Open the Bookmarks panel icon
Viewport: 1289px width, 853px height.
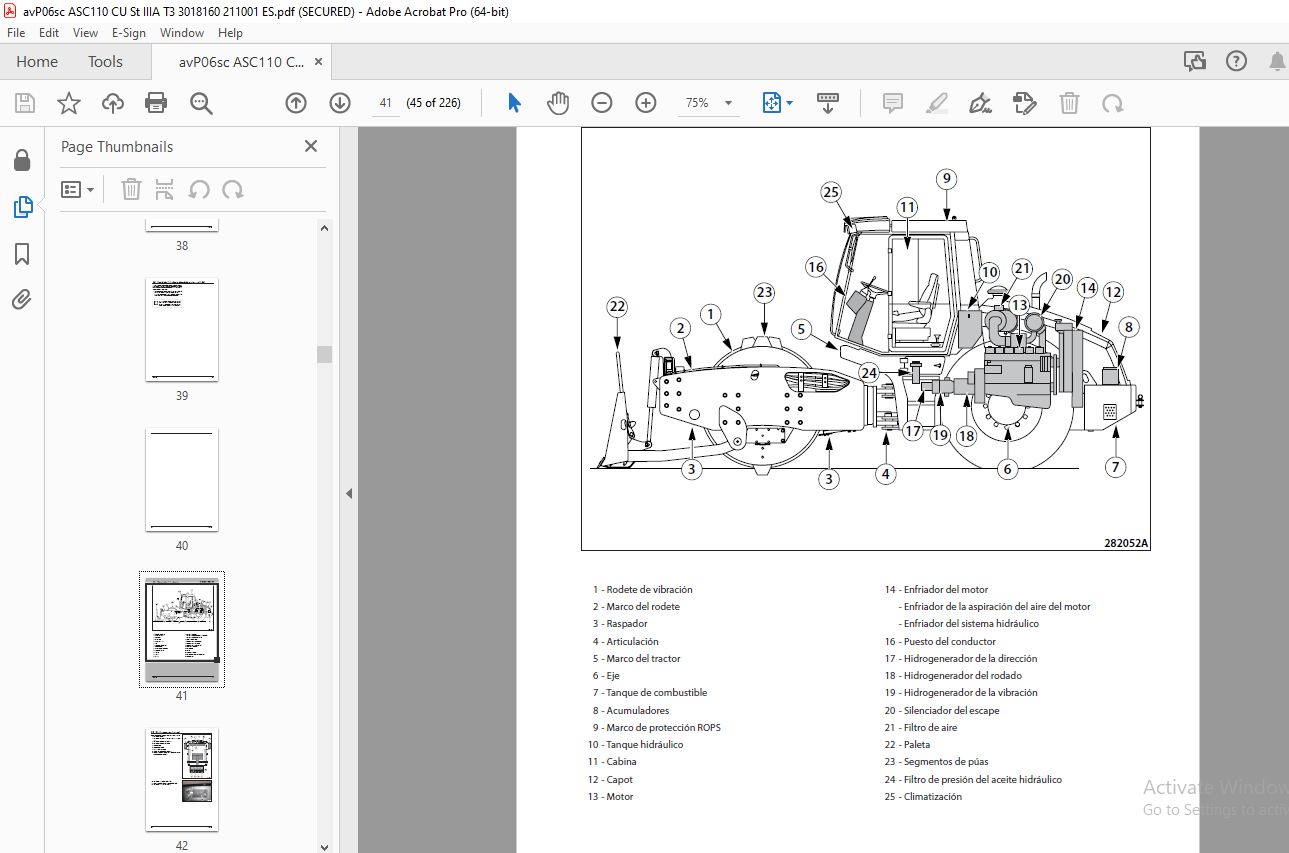(22, 254)
